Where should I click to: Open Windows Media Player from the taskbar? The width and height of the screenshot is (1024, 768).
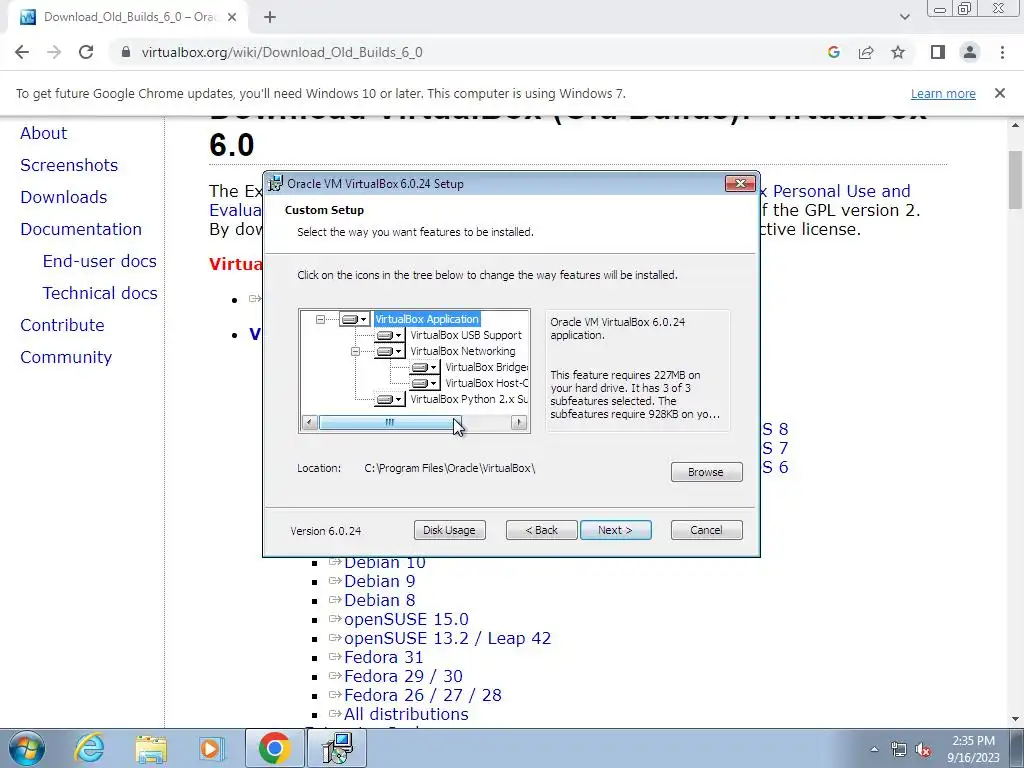[210, 748]
